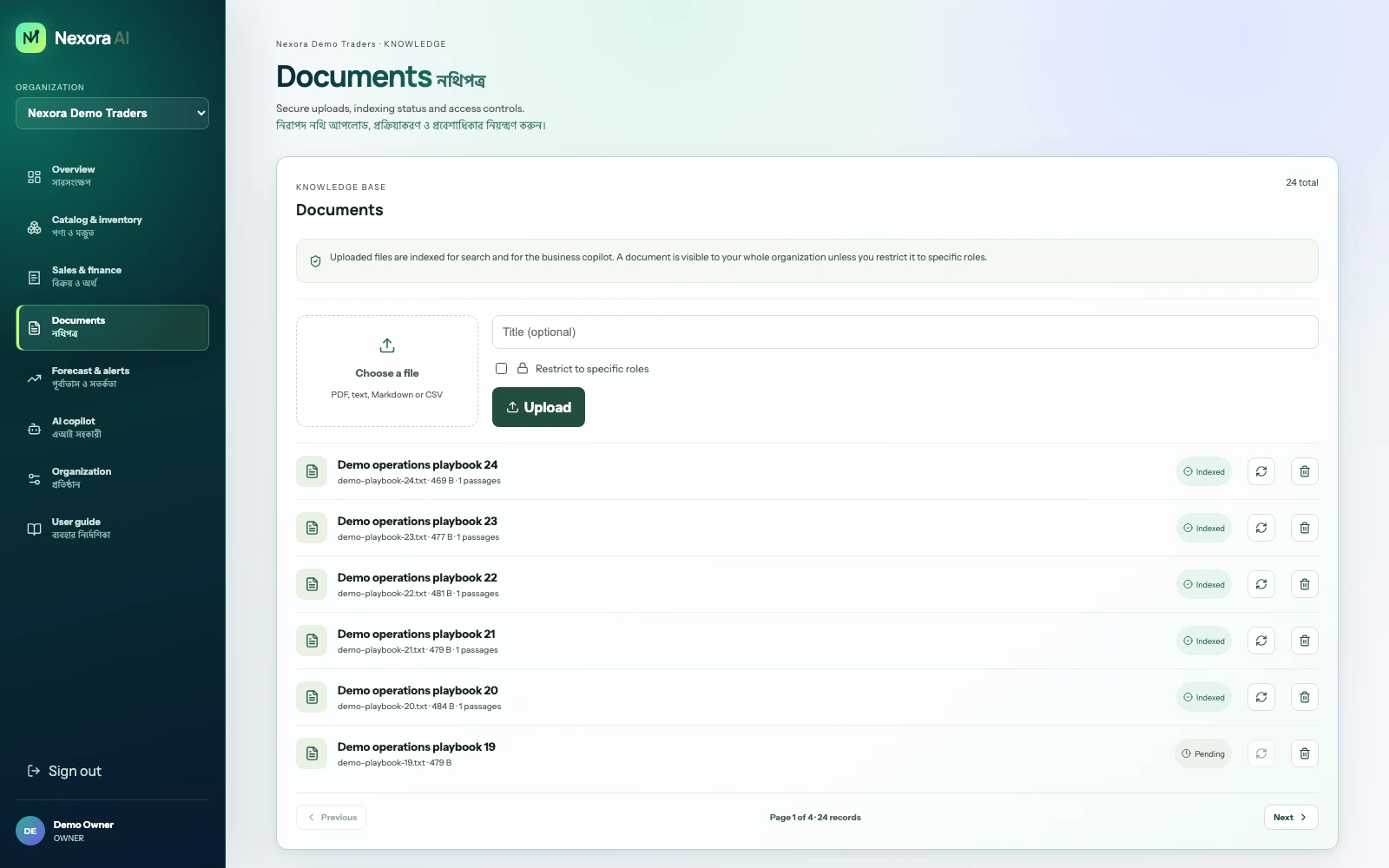The width and height of the screenshot is (1389, 868).
Task: Open Organization settings page
Action: pyautogui.click(x=112, y=478)
